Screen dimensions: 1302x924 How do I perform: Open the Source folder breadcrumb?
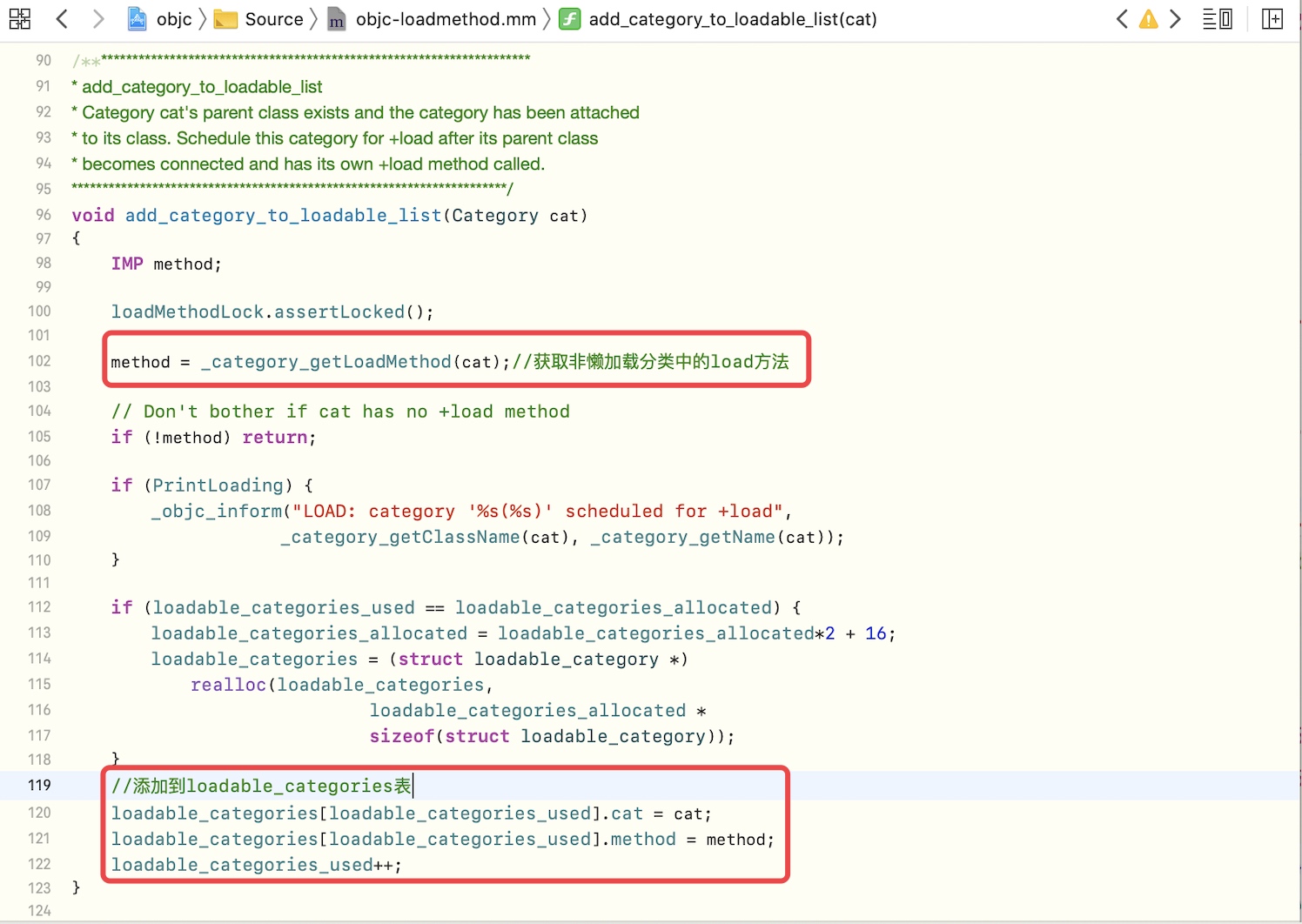pyautogui.click(x=274, y=19)
